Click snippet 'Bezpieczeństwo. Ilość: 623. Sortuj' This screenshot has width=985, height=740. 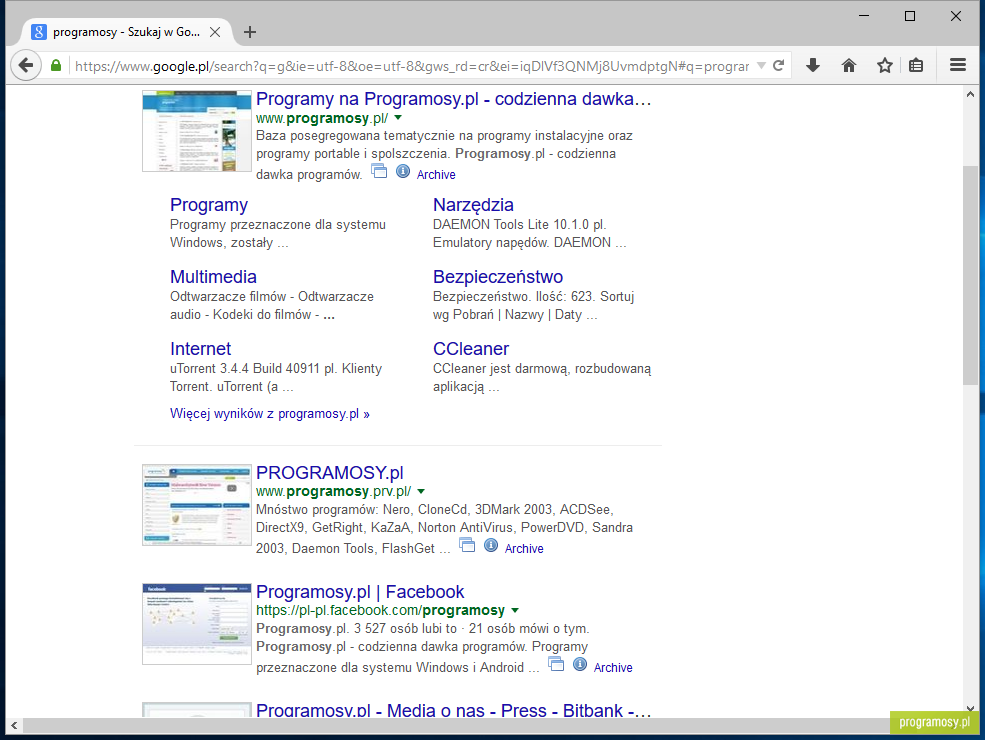point(533,297)
